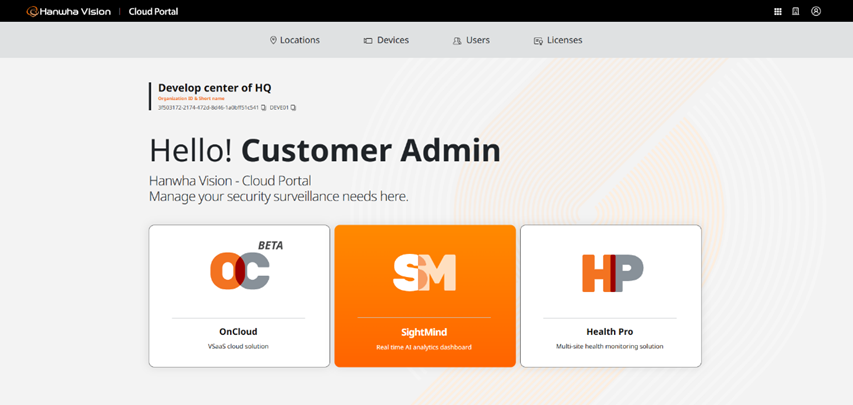This screenshot has width=853, height=405.
Task: Open the Health Pro monitoring card
Action: pyautogui.click(x=611, y=296)
